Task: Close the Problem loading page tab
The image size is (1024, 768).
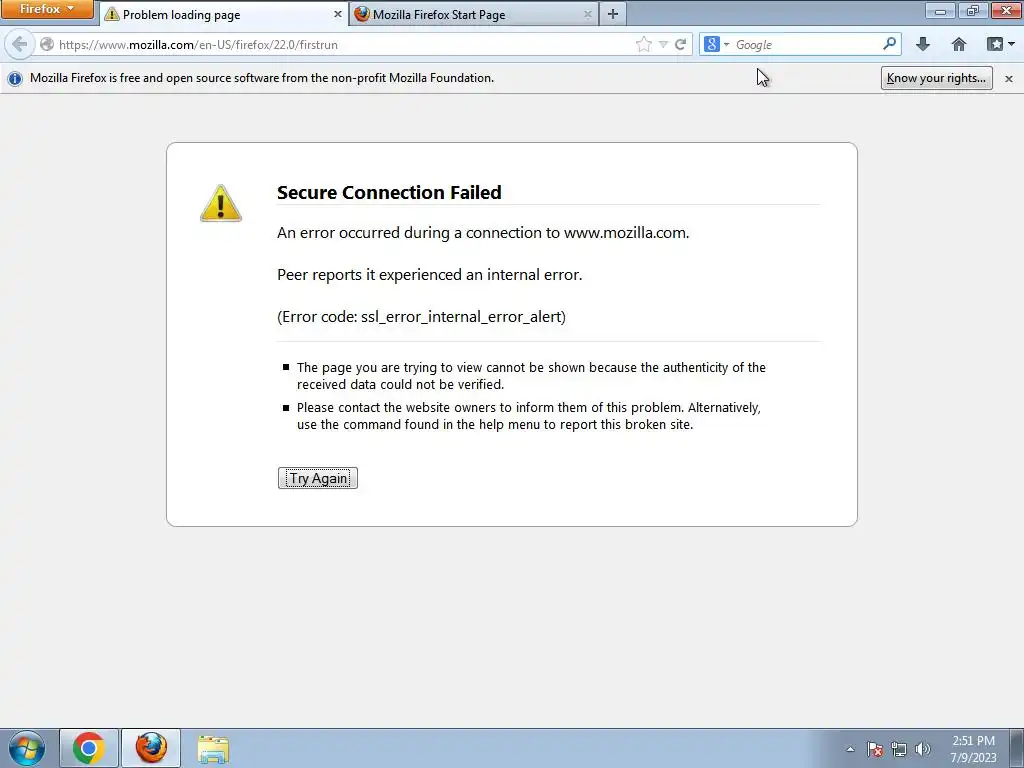Action: pyautogui.click(x=338, y=14)
